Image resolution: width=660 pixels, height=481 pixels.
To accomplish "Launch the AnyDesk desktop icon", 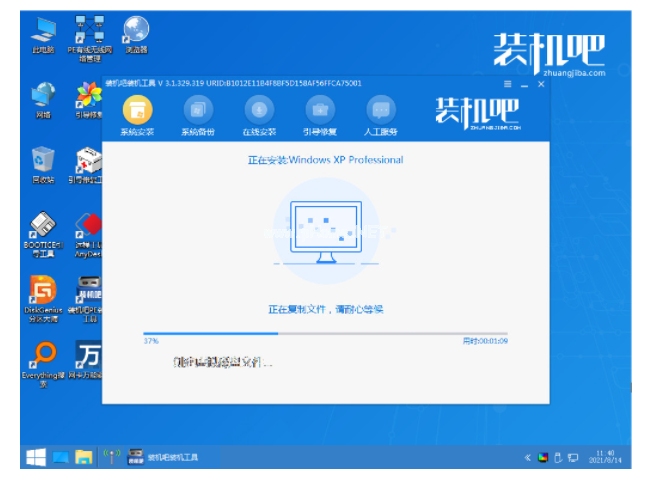I will coord(88,235).
